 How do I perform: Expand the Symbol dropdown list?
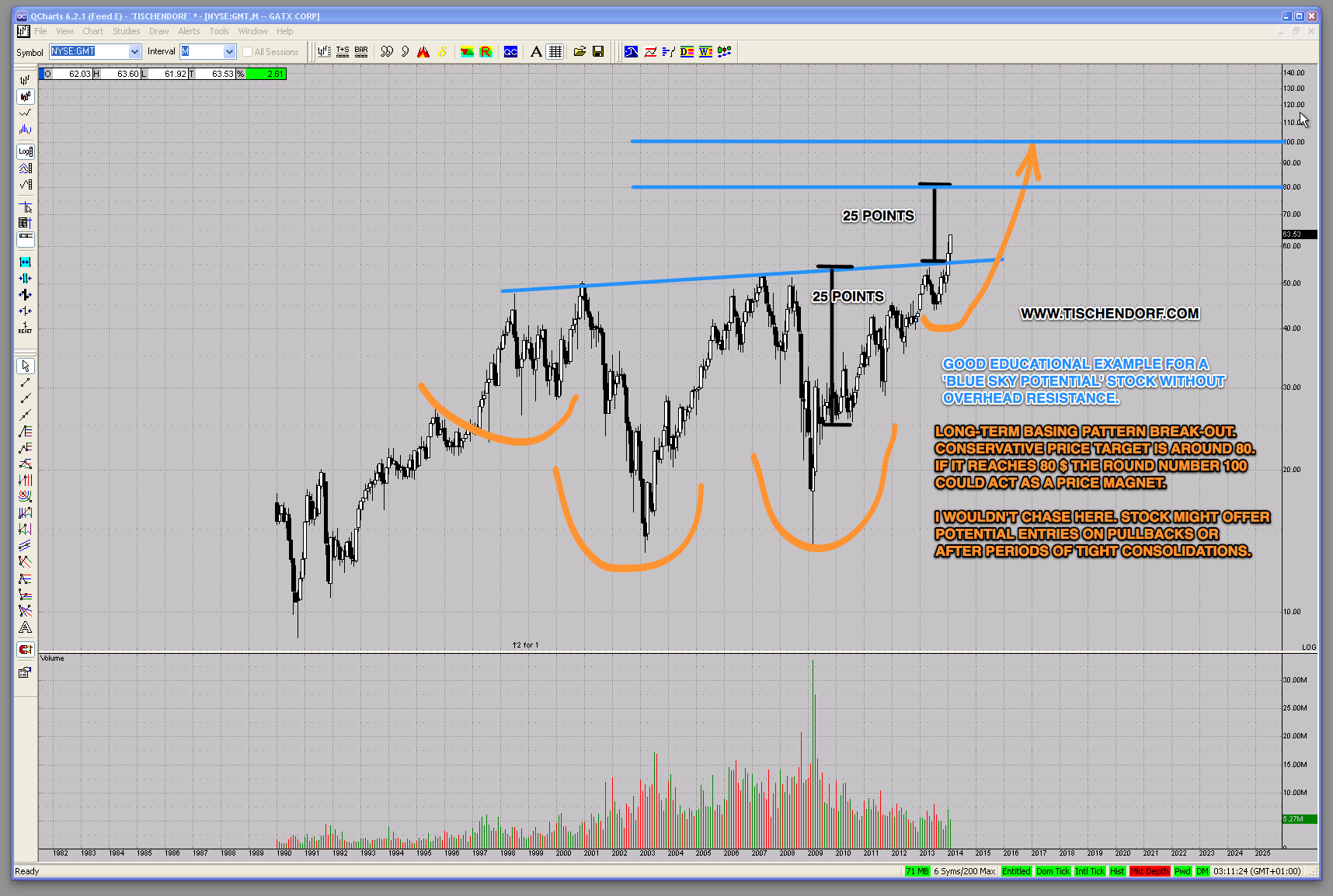(134, 52)
